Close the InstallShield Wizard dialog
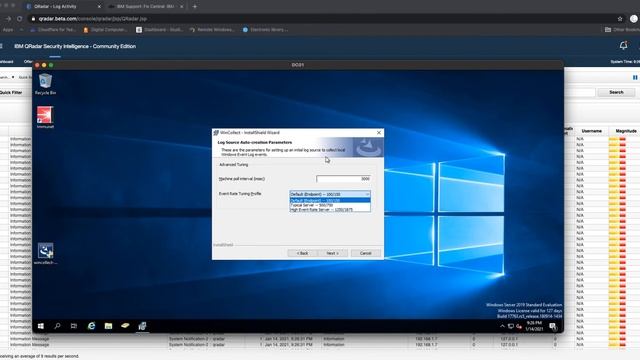640x360 pixels. [379, 133]
